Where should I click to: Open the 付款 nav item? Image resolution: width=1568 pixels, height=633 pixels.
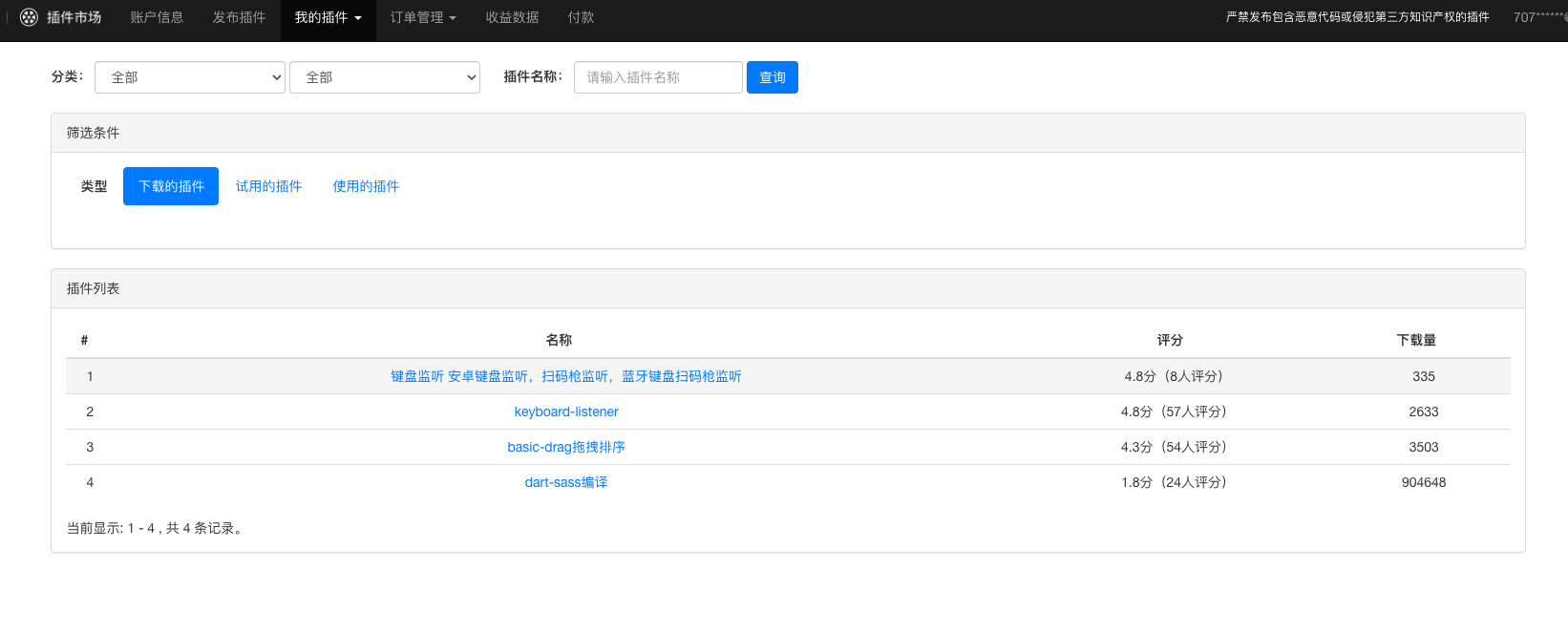coord(581,17)
